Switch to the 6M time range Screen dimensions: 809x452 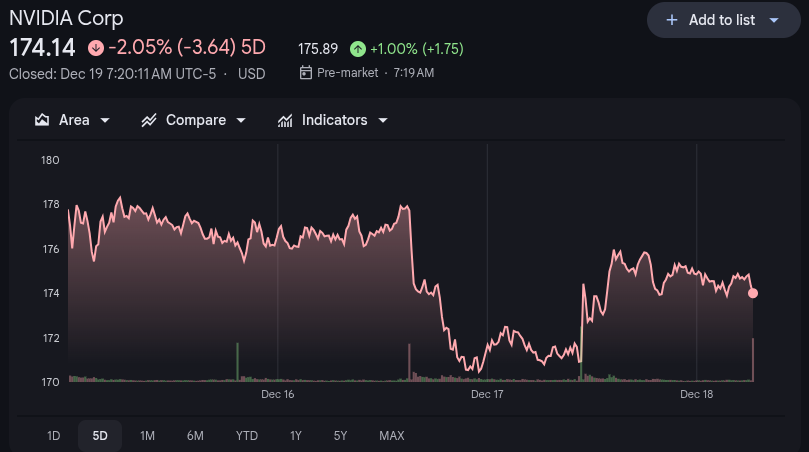(x=195, y=436)
